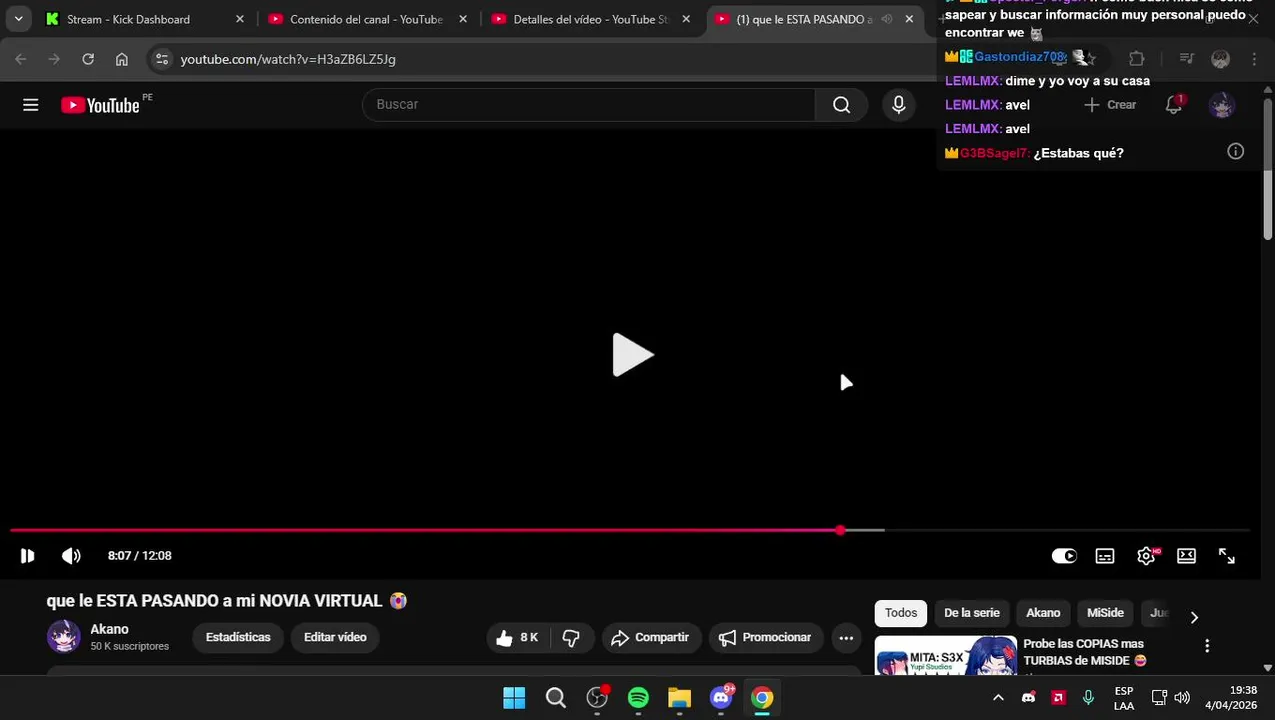
Task: Open the account avatar menu
Action: pyautogui.click(x=1221, y=105)
